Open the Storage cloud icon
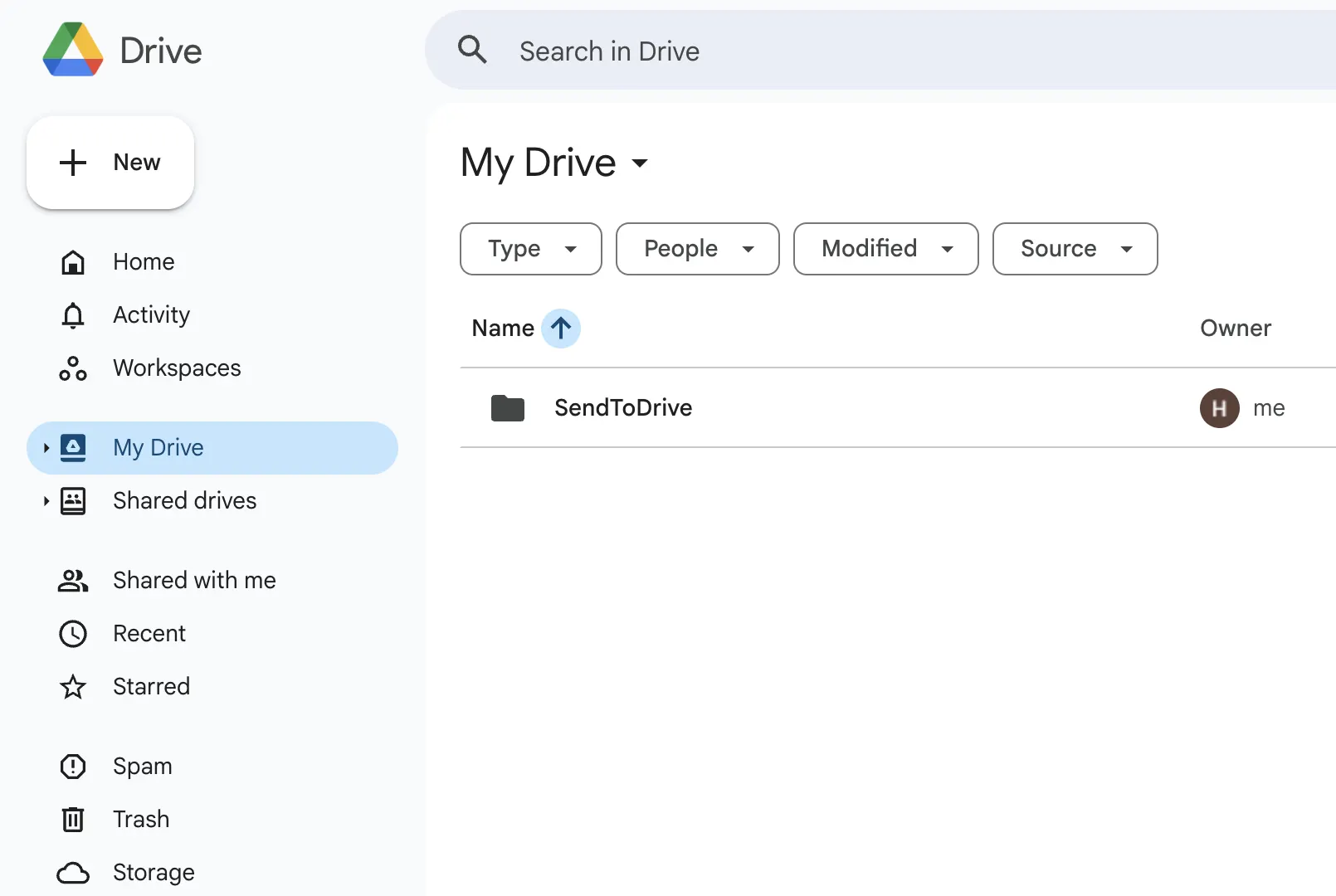 (73, 872)
